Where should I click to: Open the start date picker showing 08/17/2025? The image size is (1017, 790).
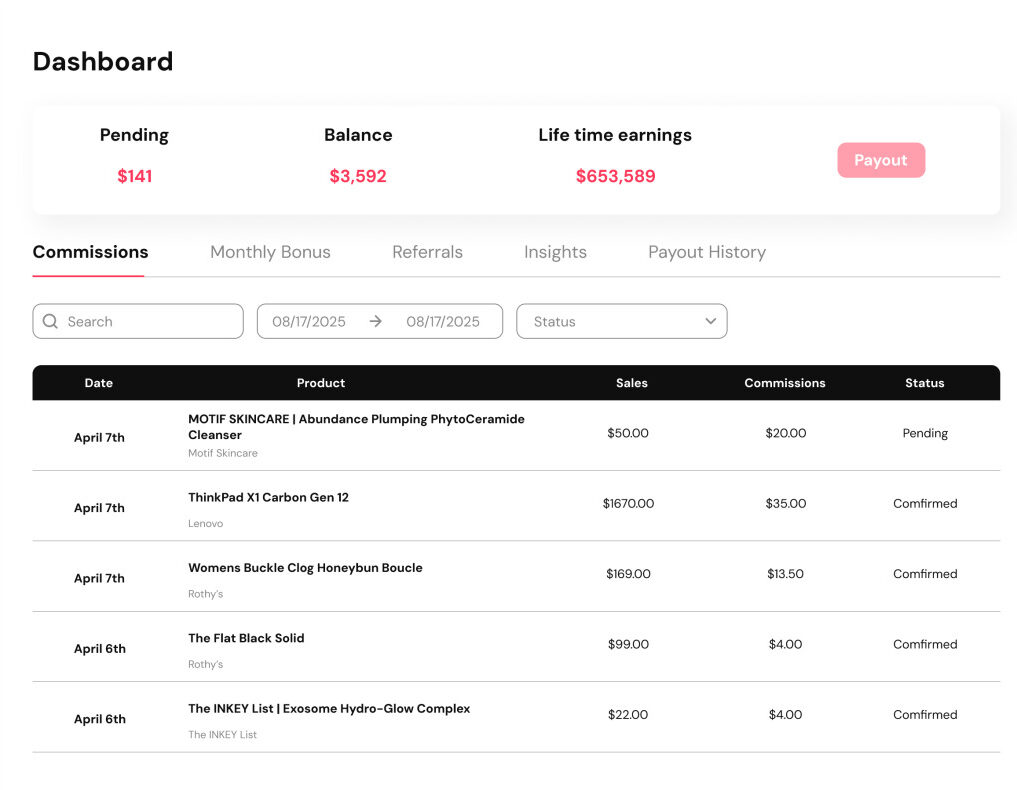(310, 321)
